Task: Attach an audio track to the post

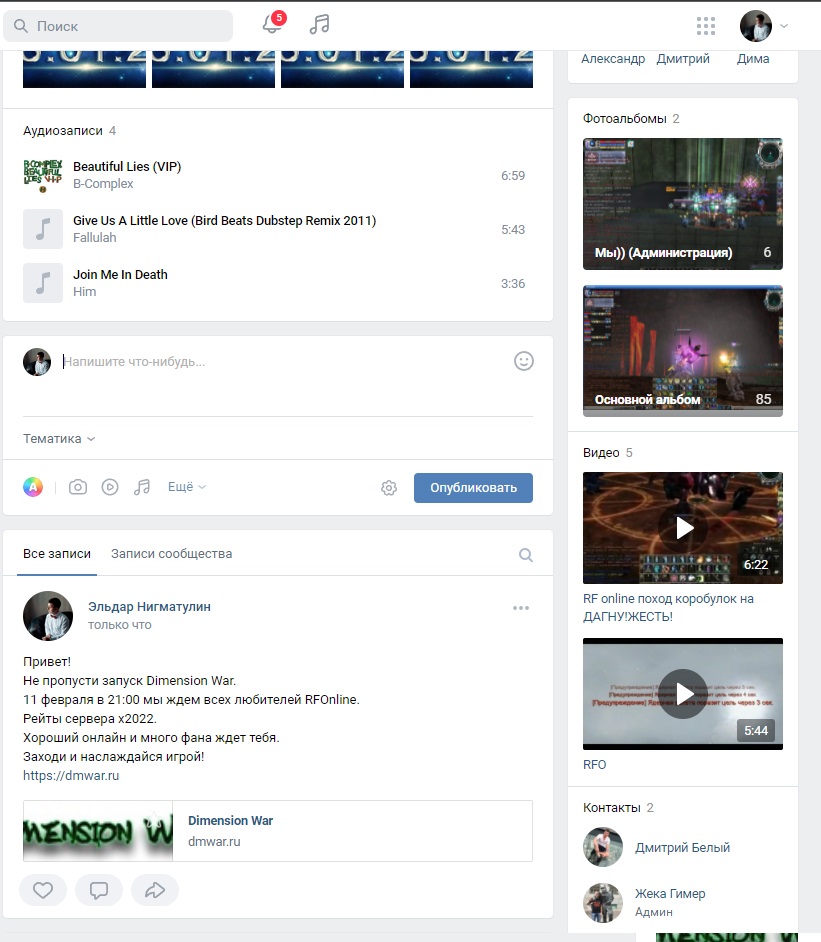Action: pyautogui.click(x=142, y=487)
